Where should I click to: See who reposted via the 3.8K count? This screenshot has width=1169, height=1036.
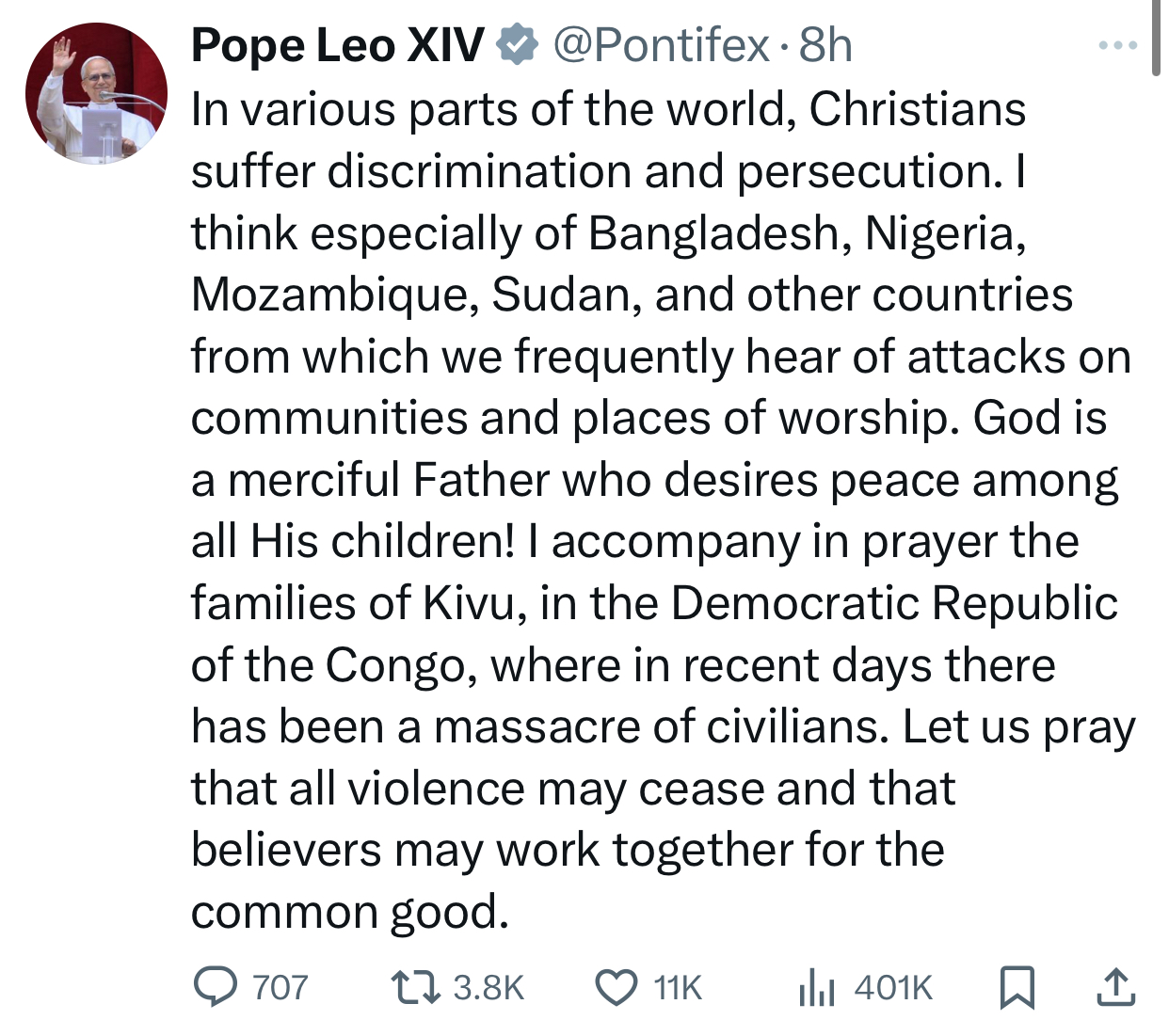487,987
